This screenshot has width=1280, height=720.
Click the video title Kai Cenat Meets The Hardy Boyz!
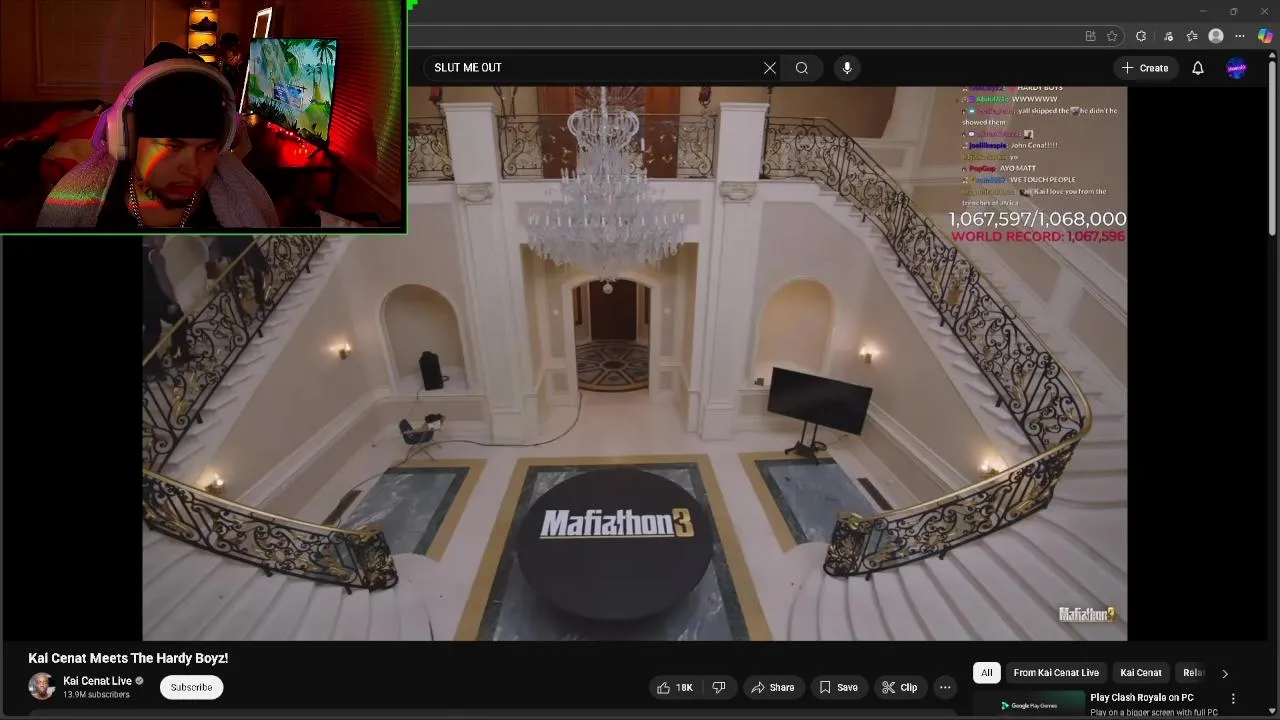pyautogui.click(x=128, y=658)
